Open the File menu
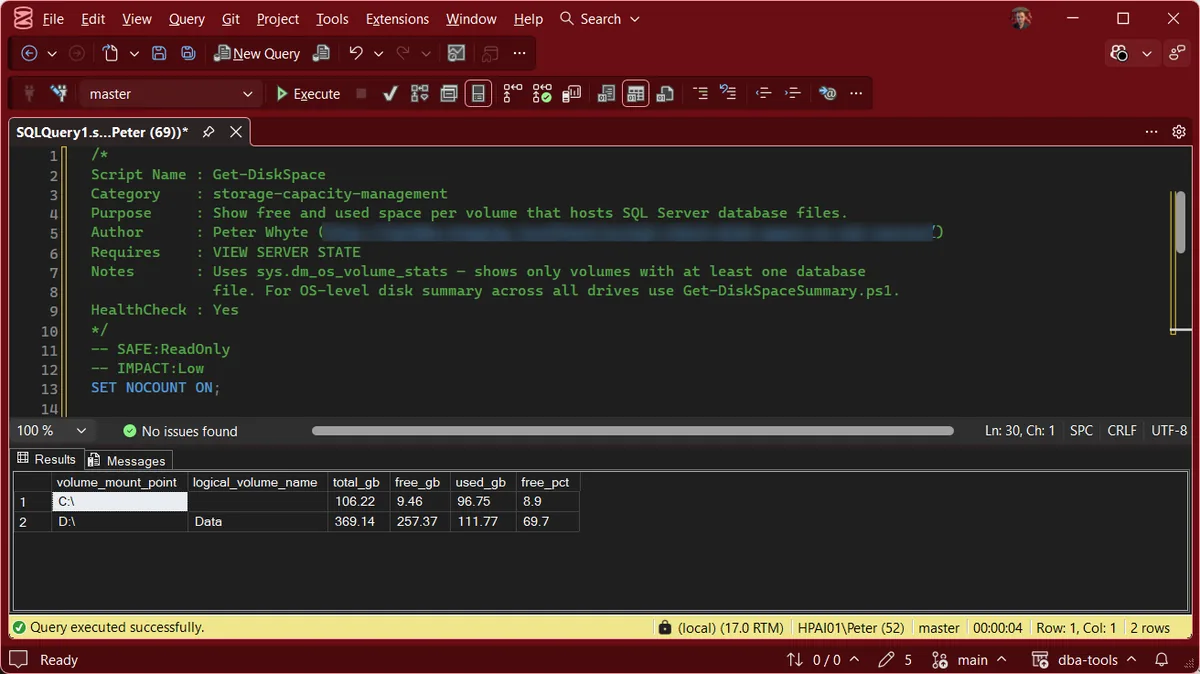The height and width of the screenshot is (674, 1200). (53, 19)
